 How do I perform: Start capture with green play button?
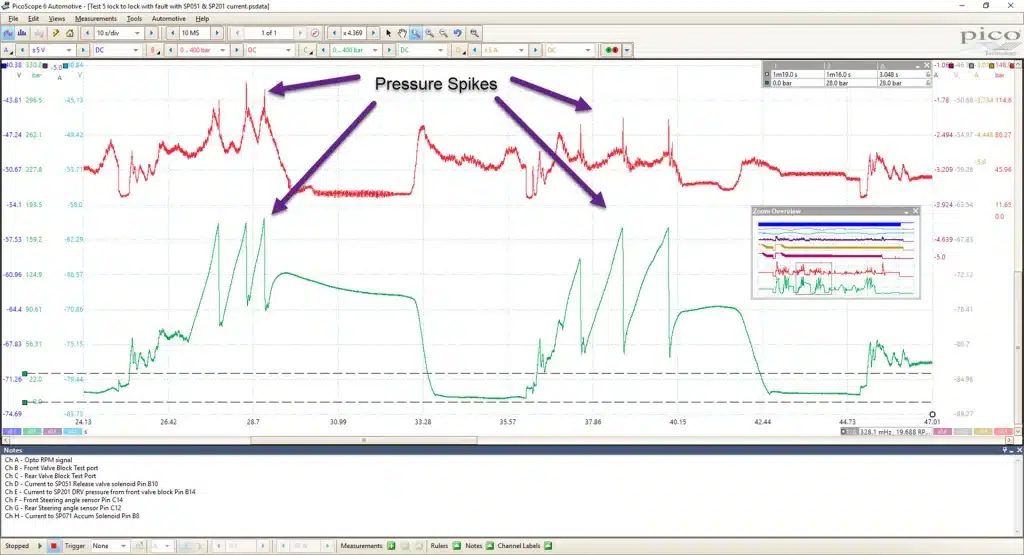coord(40,546)
